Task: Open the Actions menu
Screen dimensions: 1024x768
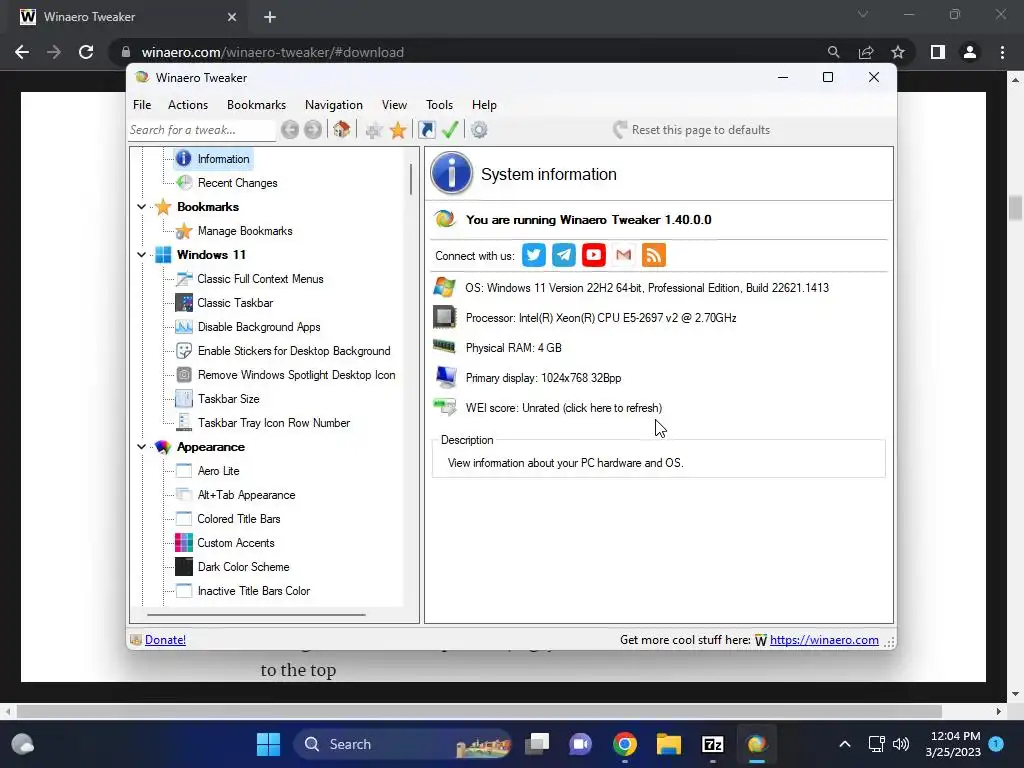Action: coord(188,104)
